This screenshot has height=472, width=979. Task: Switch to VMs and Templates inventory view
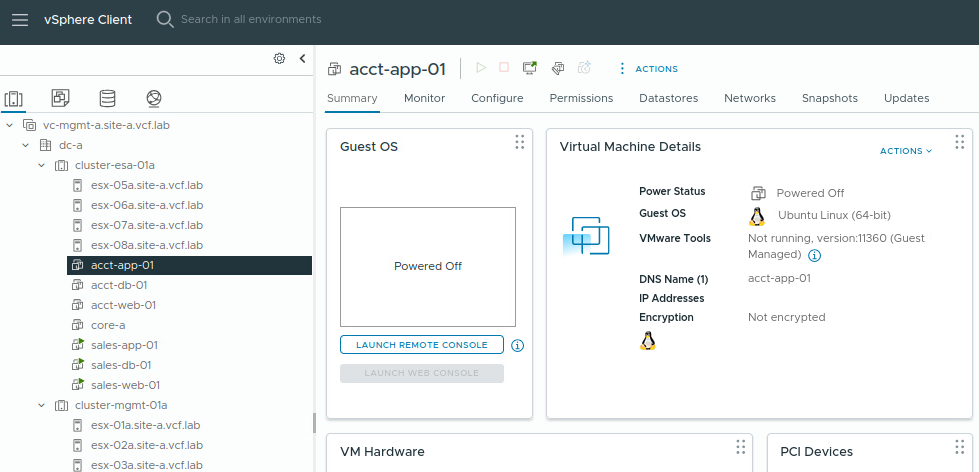click(60, 98)
